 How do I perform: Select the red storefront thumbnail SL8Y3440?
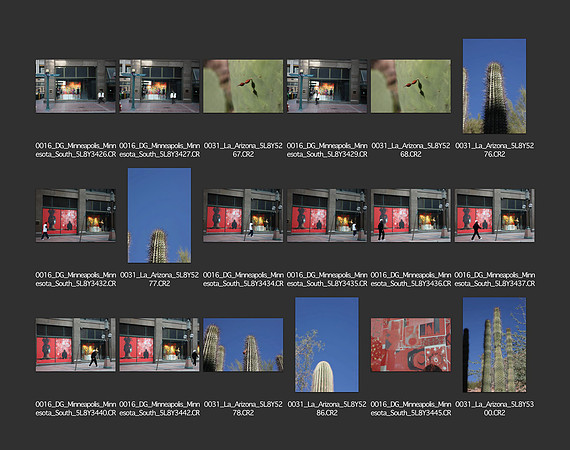76,345
